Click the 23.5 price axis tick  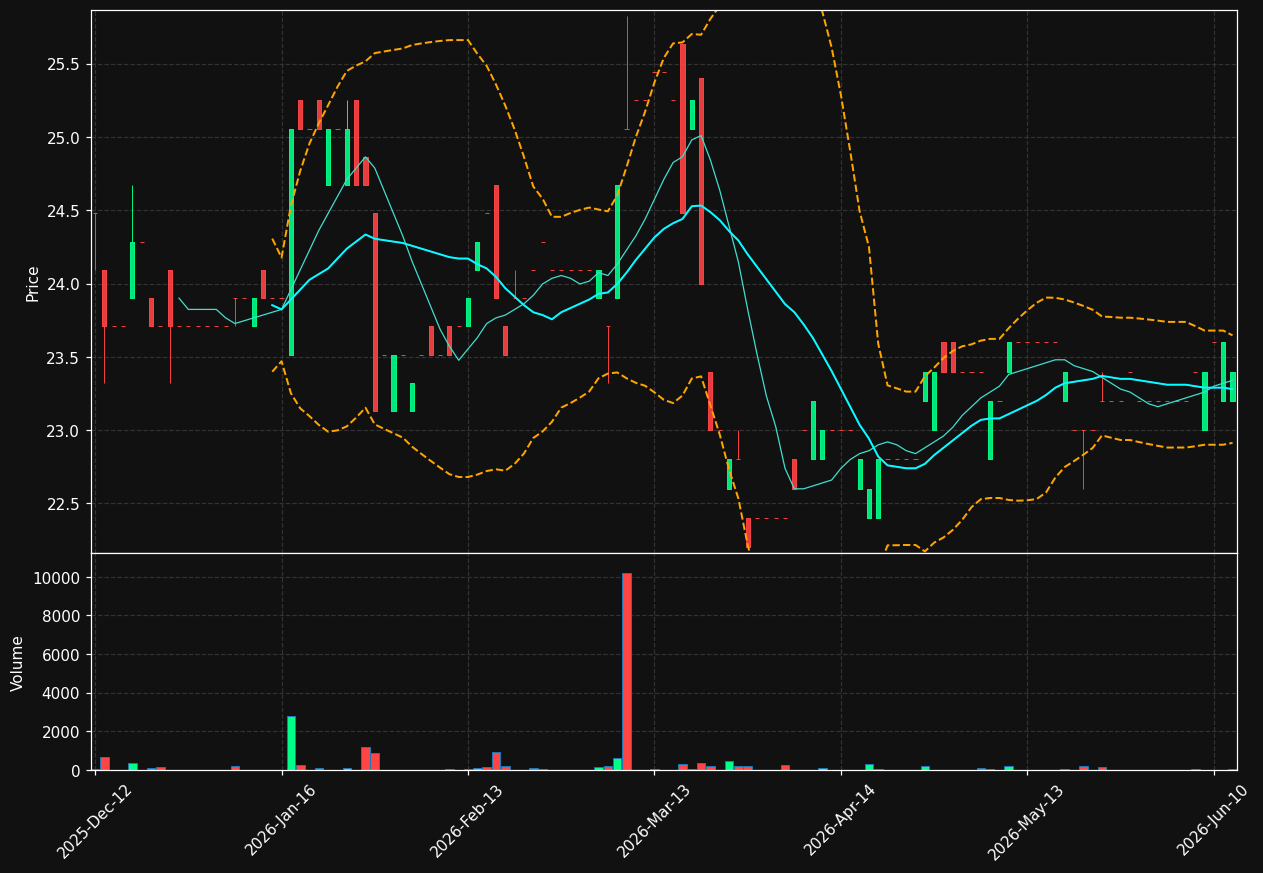coord(65,357)
